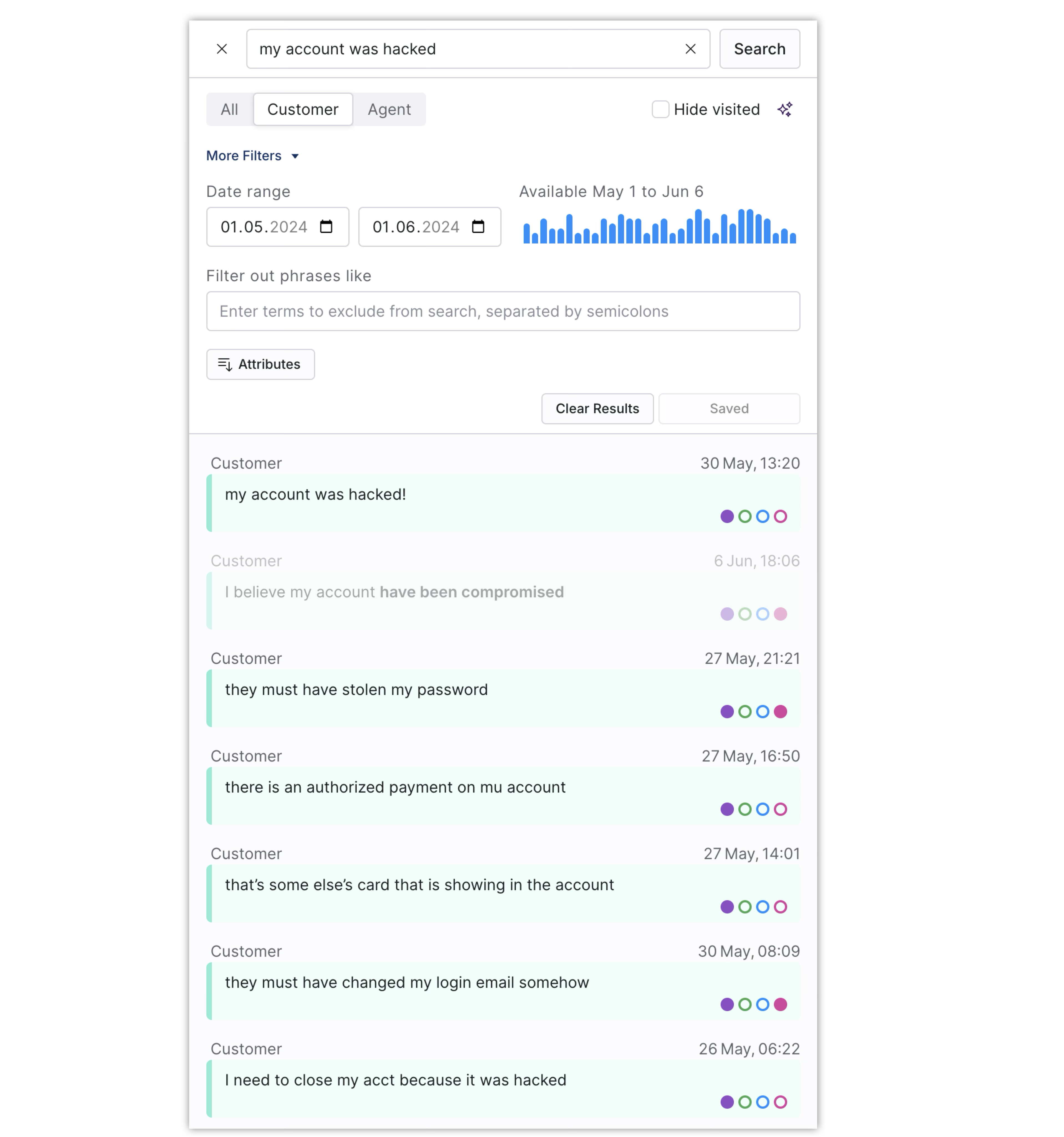Click blue dot on 'authorized payment' result
1064x1137 pixels.
click(762, 809)
